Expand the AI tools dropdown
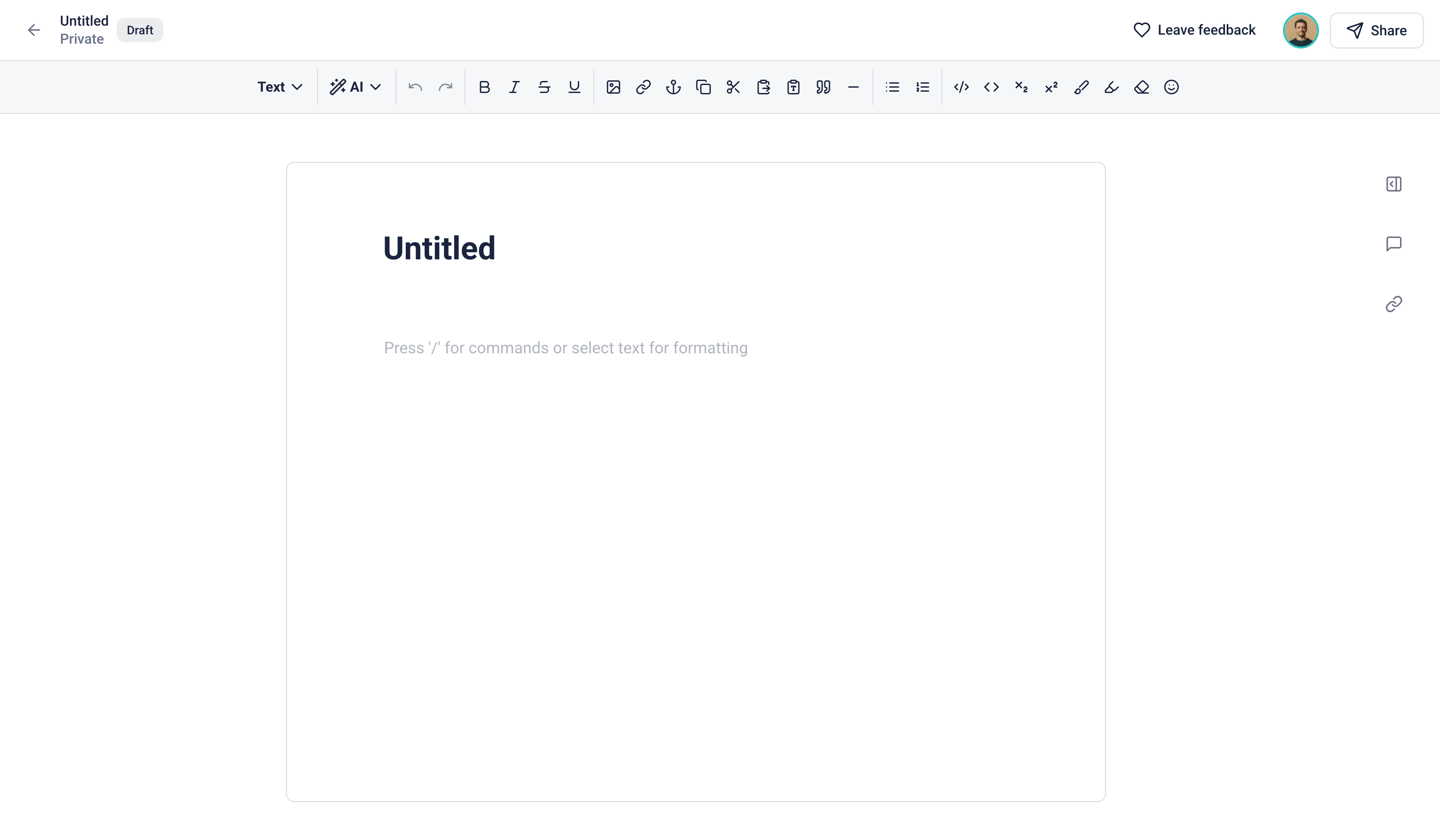Viewport: 1440px width, 840px height. click(355, 87)
